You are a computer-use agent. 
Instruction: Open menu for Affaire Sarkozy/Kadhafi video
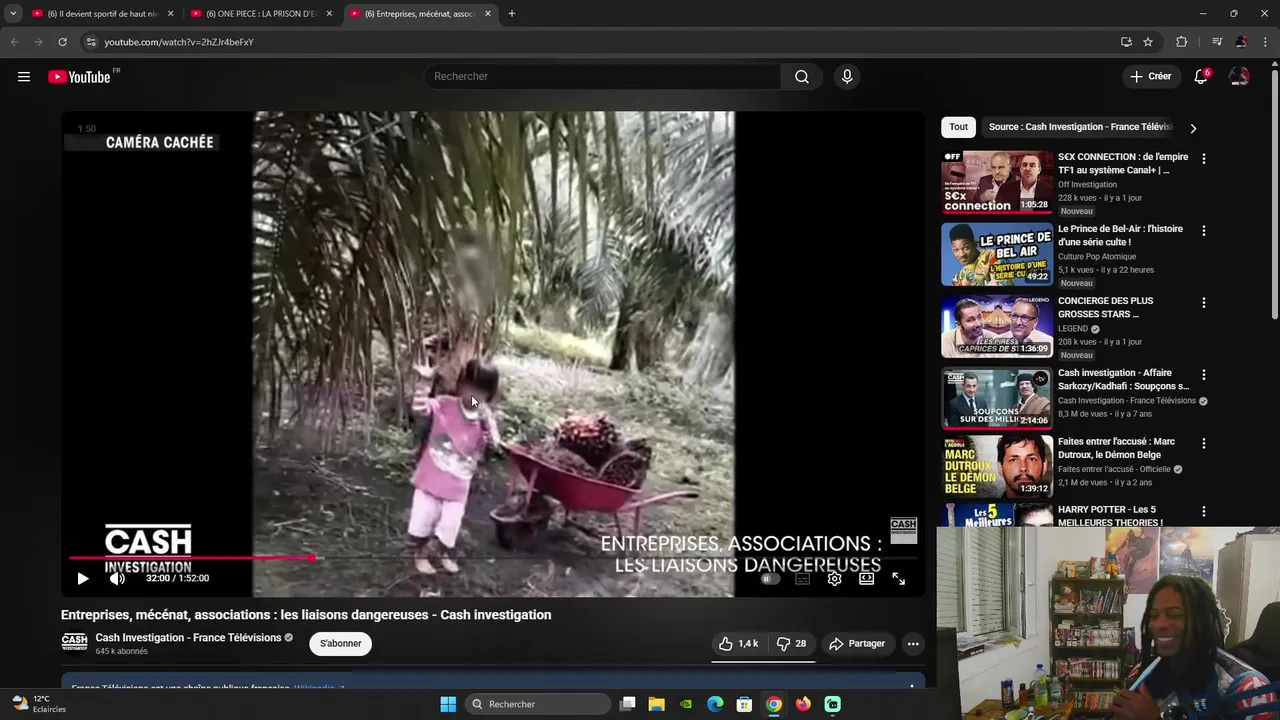[x=1203, y=375]
